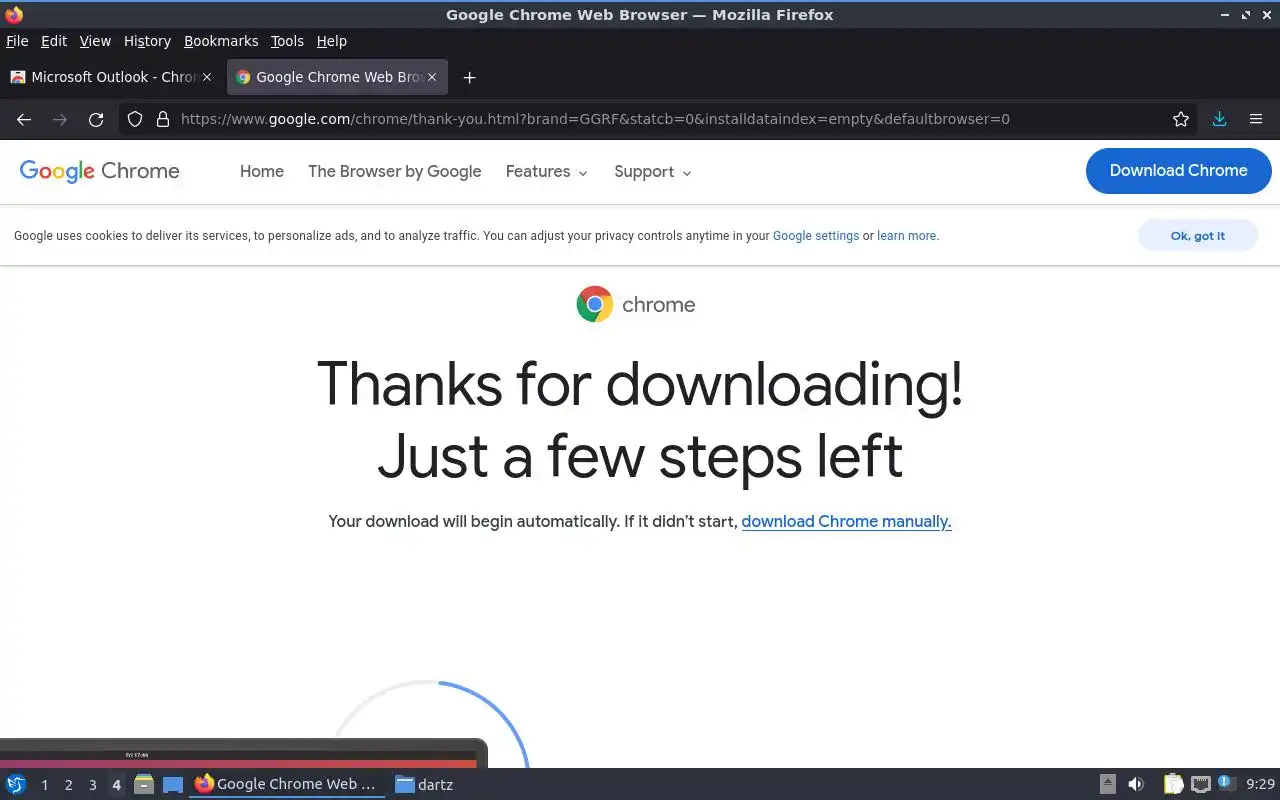Open the Firefox hamburger application menu
This screenshot has height=800, width=1280.
[1256, 119]
